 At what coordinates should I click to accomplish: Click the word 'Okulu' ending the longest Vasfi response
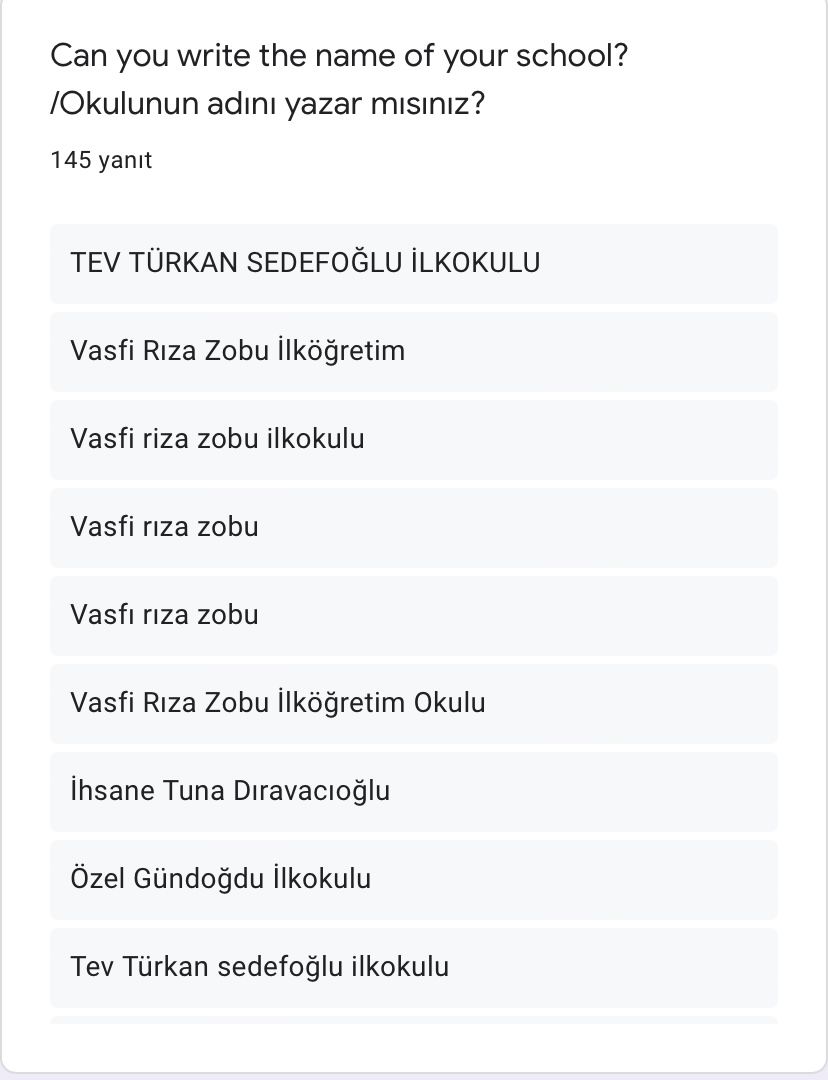(x=449, y=703)
